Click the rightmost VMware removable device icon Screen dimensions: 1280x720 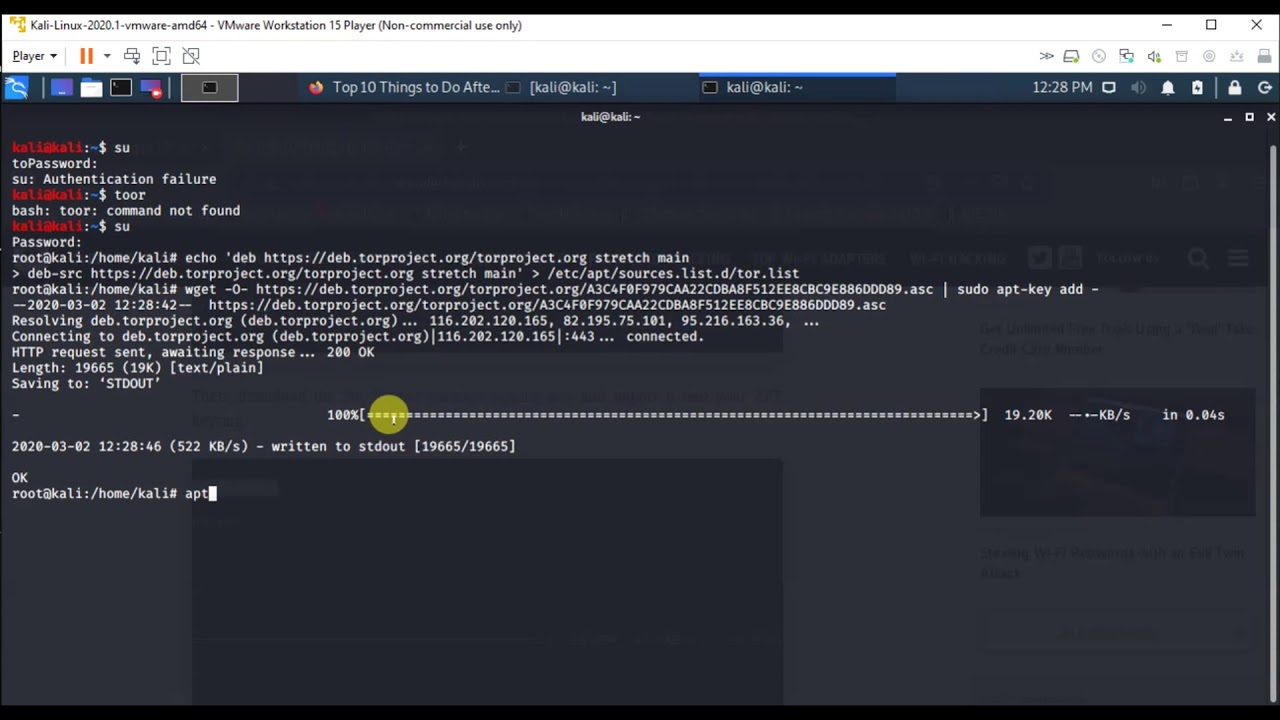pos(1264,56)
